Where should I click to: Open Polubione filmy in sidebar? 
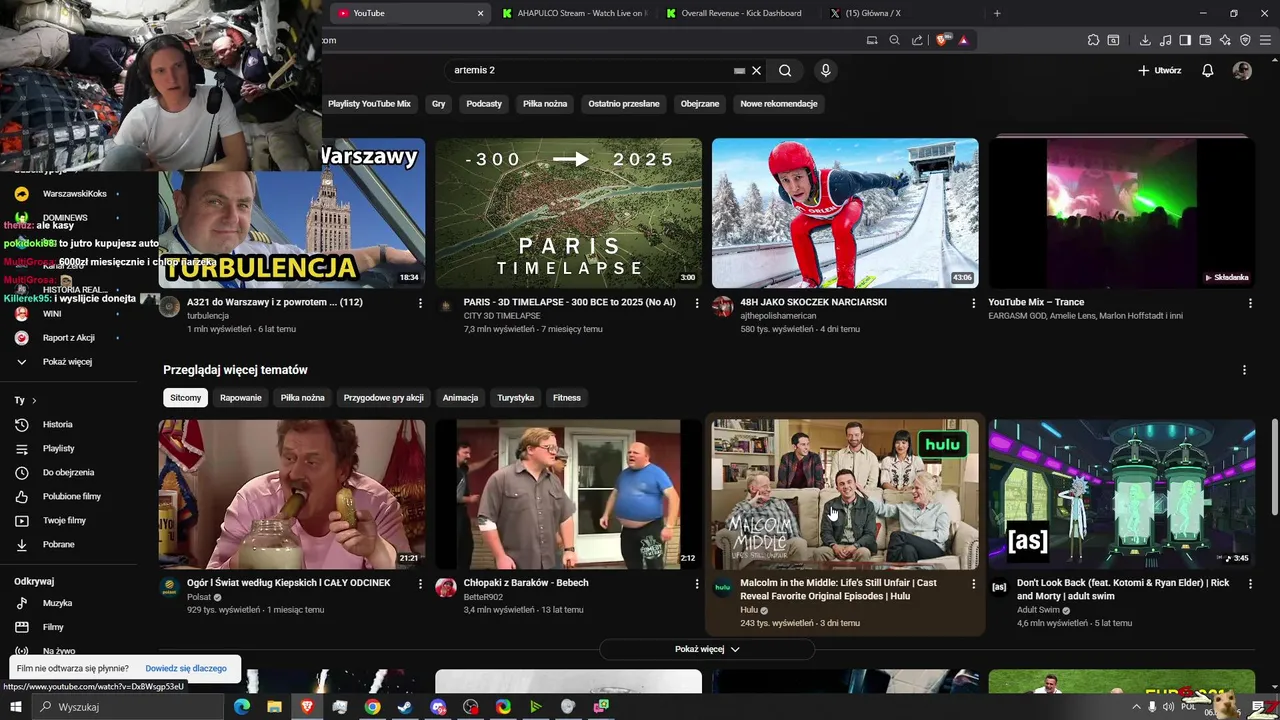click(71, 496)
